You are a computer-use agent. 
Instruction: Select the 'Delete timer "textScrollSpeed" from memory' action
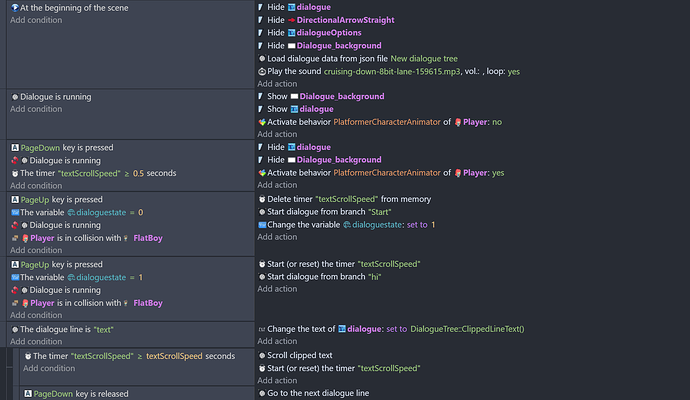point(345,199)
